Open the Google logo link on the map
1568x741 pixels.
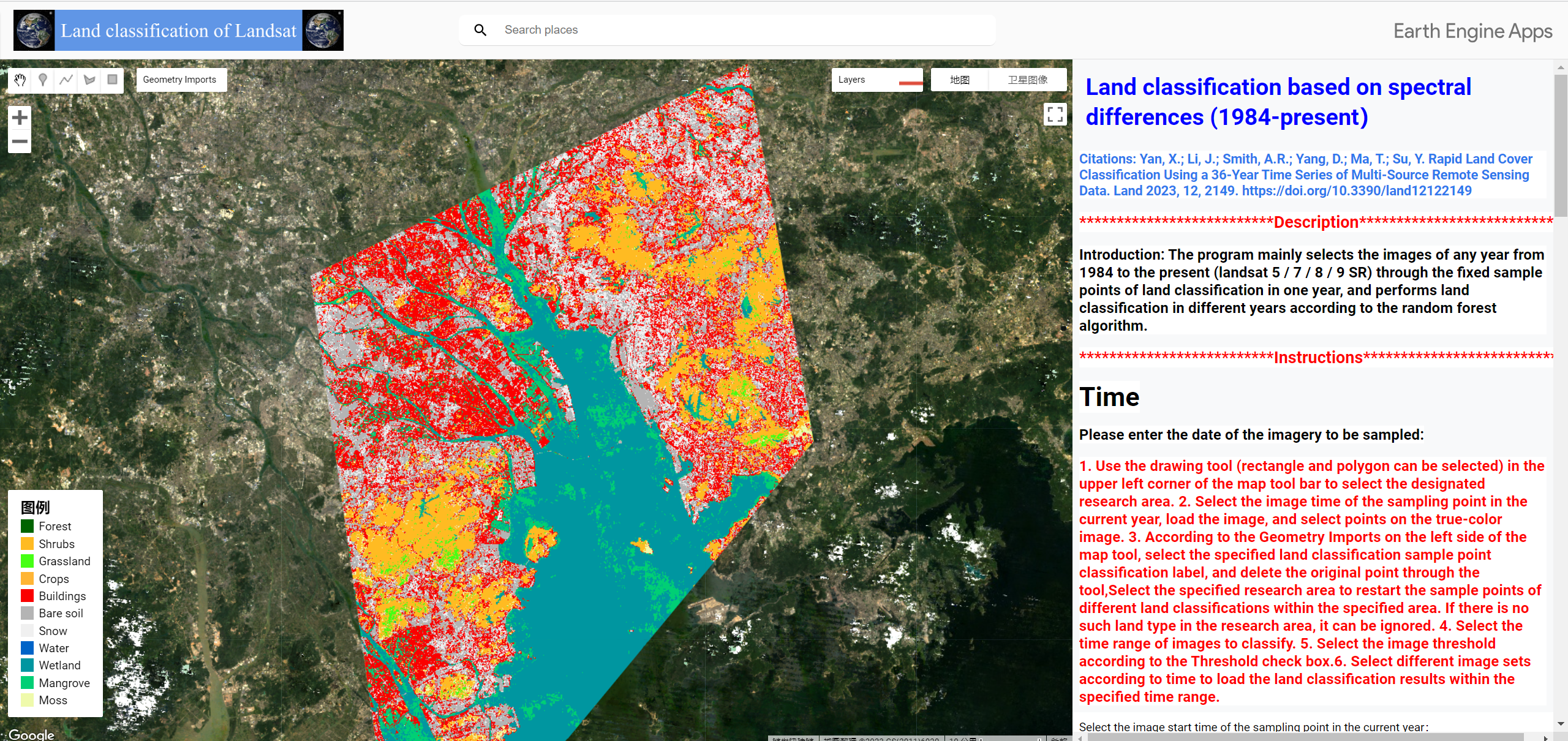click(31, 734)
